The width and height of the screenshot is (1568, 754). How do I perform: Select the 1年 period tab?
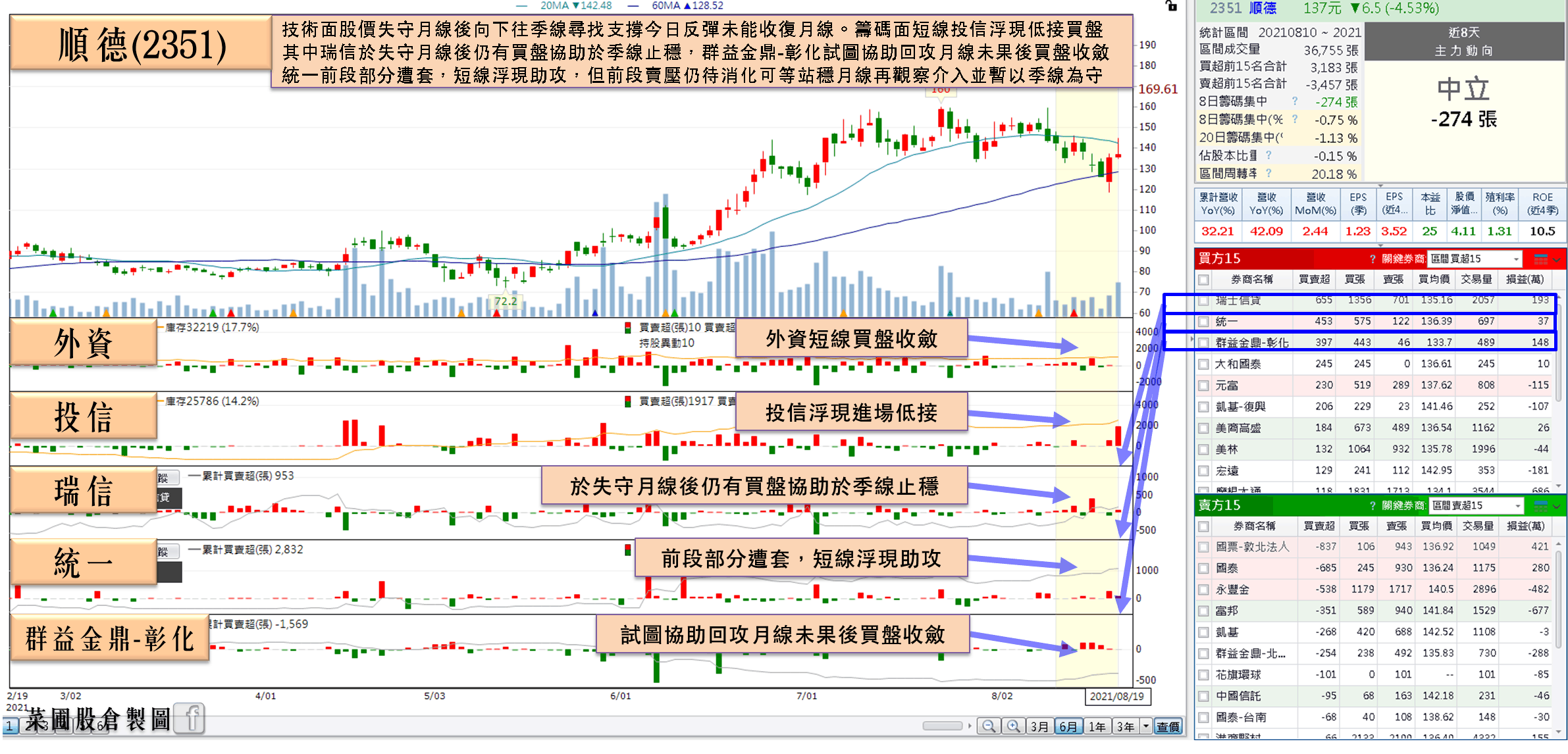pyautogui.click(x=1097, y=726)
